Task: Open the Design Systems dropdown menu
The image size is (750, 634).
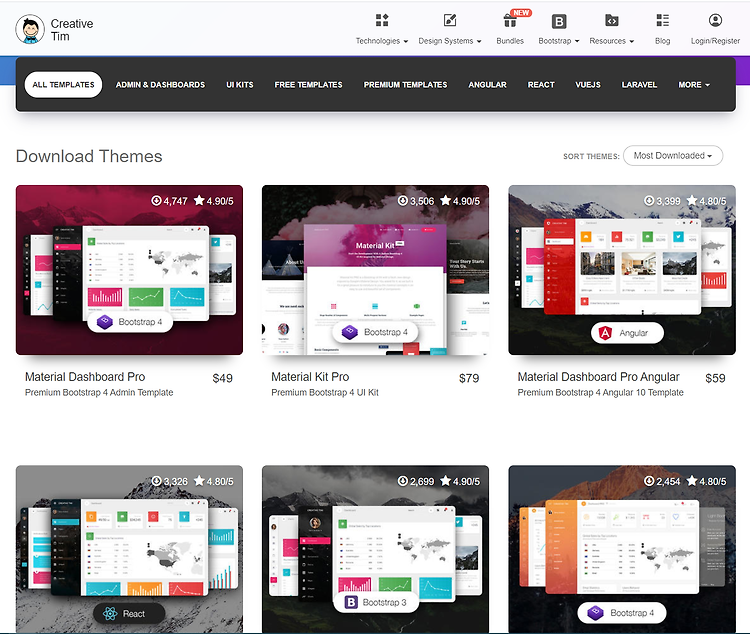Action: 450,41
